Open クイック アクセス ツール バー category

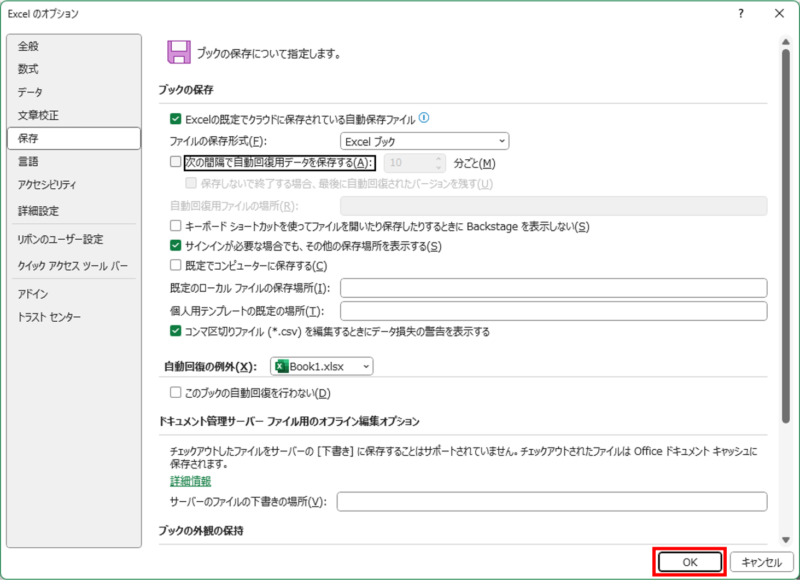[x=74, y=266]
